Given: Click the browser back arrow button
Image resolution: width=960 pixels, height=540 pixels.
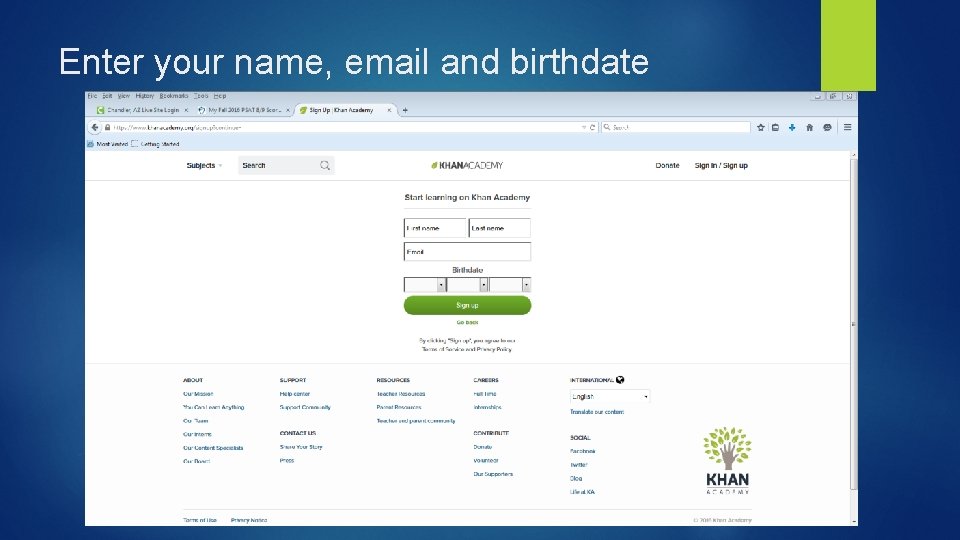Looking at the screenshot, I should [x=94, y=127].
